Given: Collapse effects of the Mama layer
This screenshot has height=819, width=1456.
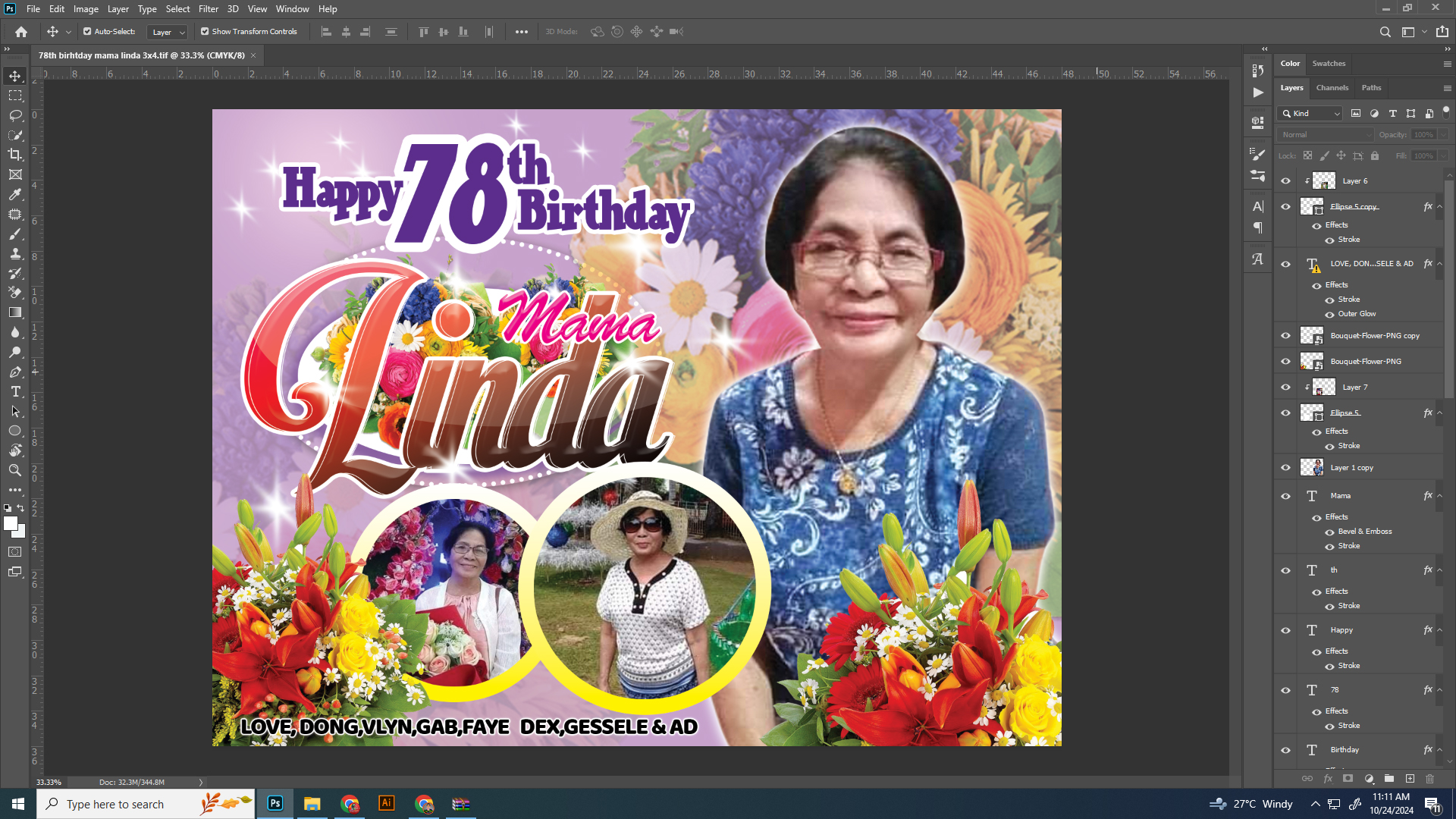Looking at the screenshot, I should click(x=1439, y=496).
